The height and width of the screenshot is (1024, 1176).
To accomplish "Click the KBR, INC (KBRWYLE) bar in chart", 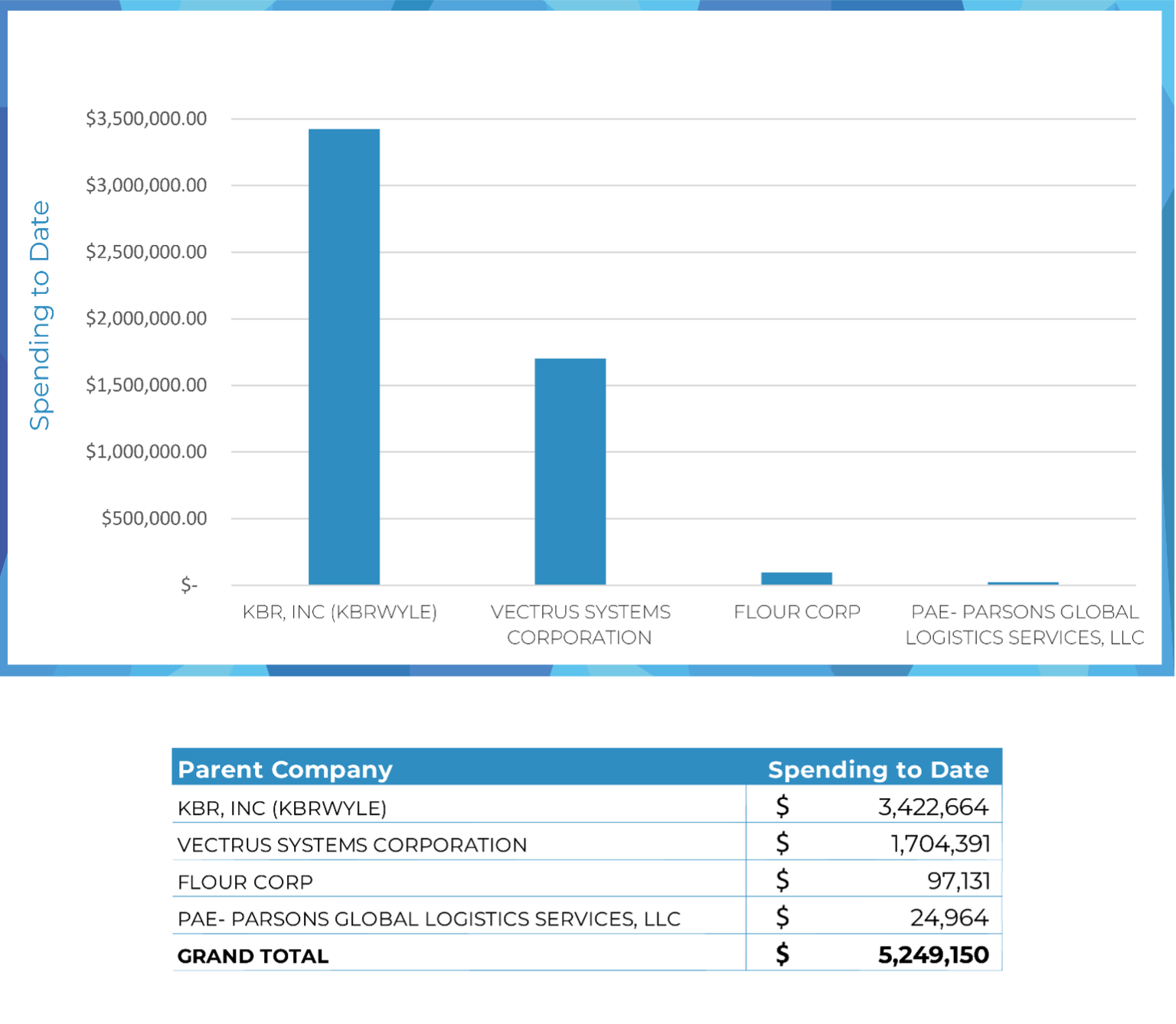I will click(x=344, y=357).
